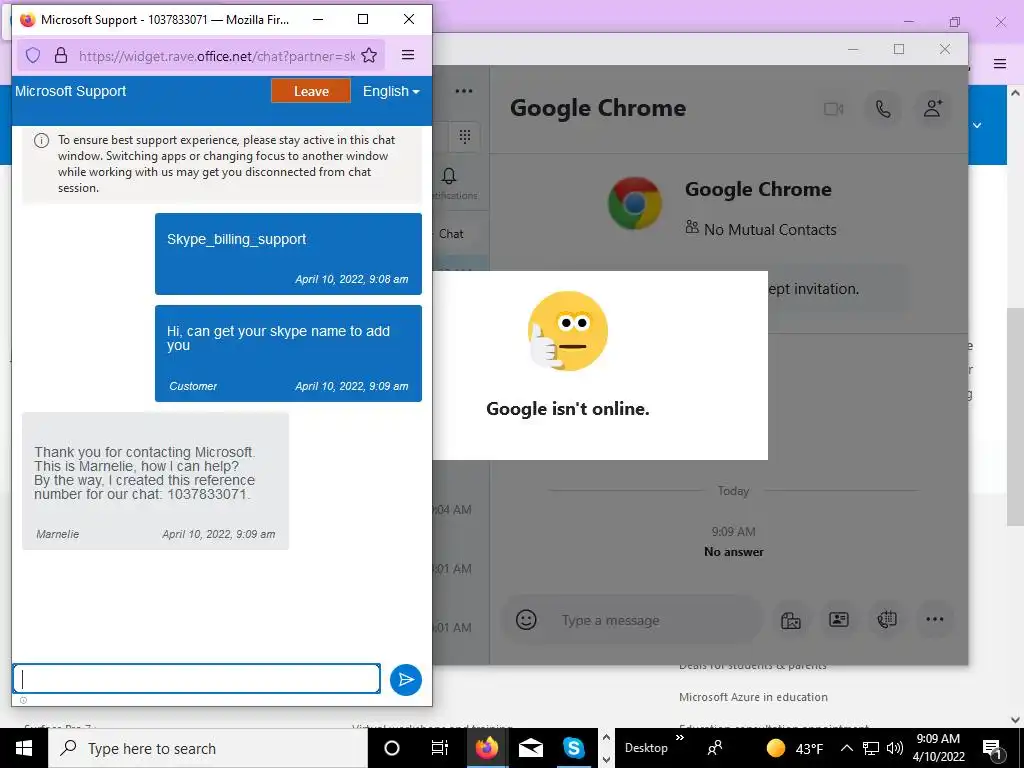Bookmark this page with the star icon

point(369,56)
